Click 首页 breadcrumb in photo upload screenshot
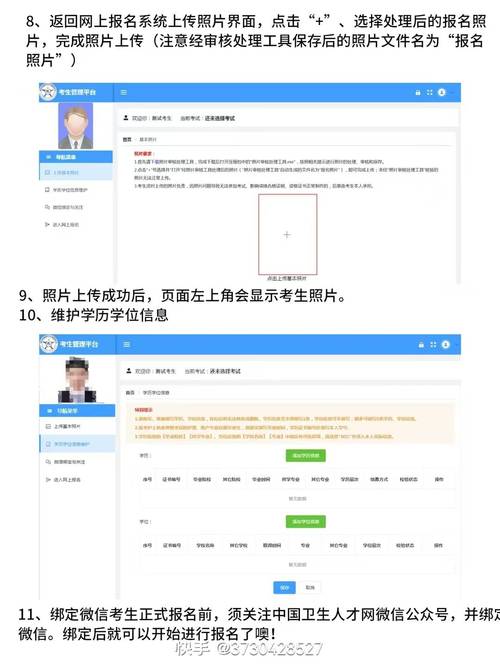Viewport: 500px width, 667px height. [x=127, y=140]
